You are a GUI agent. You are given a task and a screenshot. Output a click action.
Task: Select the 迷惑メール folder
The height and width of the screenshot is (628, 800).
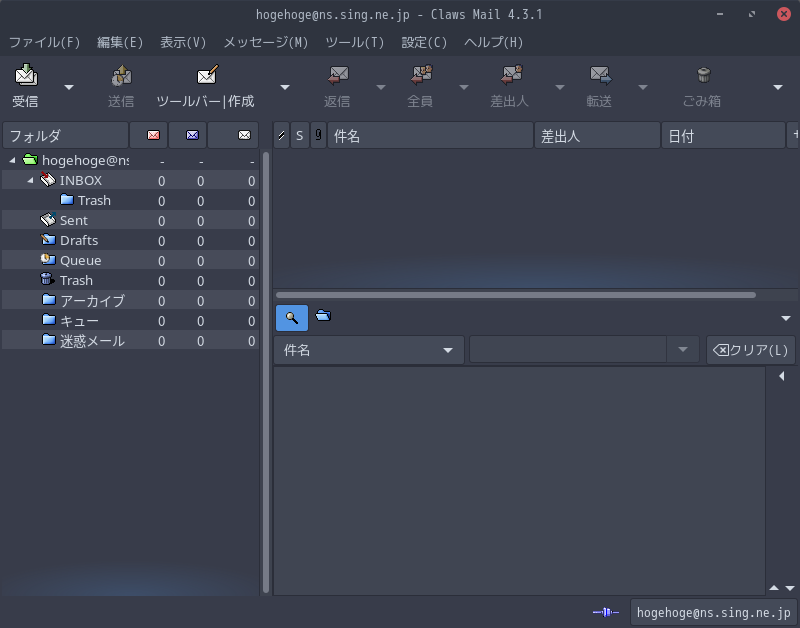(x=92, y=341)
